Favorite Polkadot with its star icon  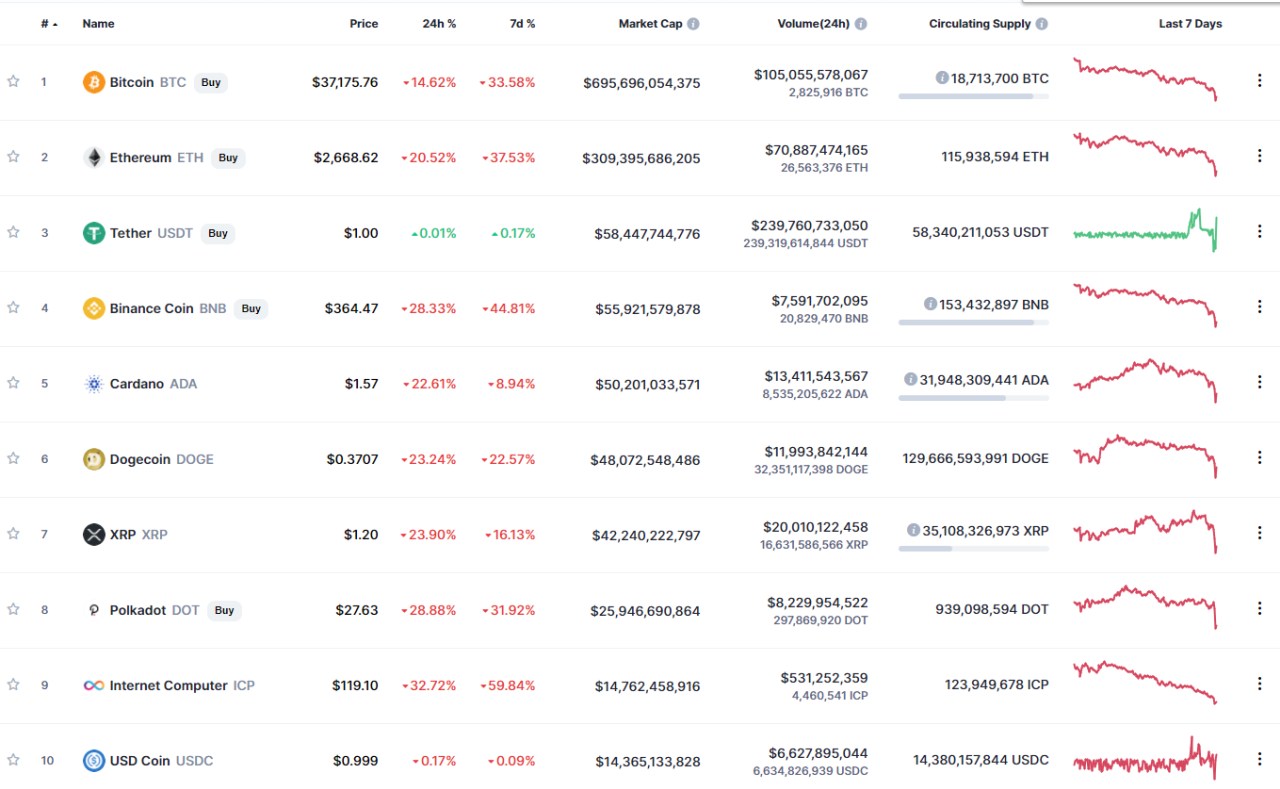(x=13, y=609)
